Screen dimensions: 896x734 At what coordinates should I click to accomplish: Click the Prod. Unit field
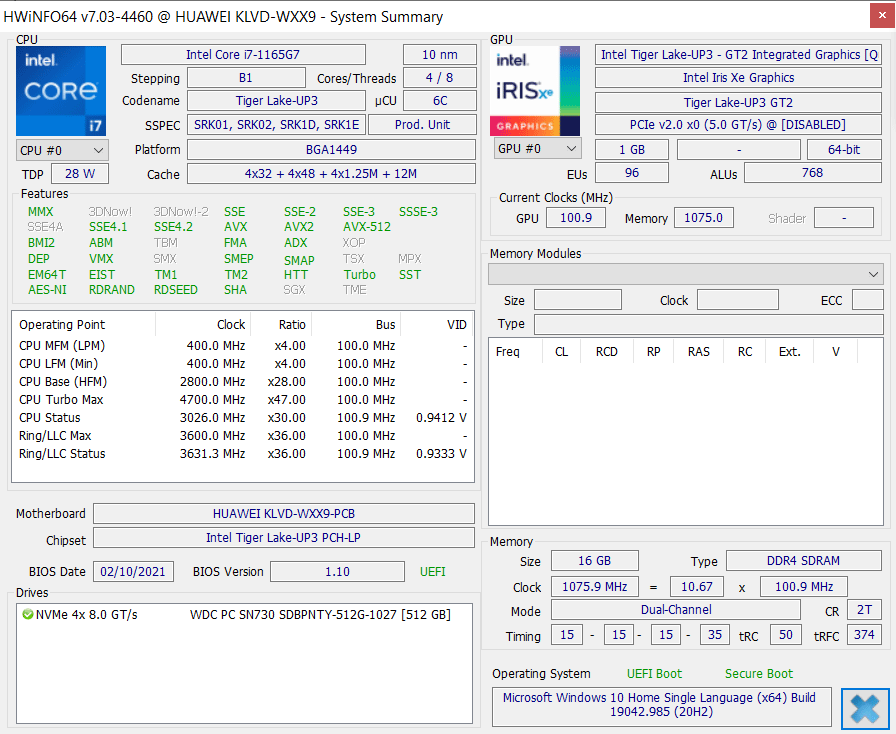click(x=422, y=125)
